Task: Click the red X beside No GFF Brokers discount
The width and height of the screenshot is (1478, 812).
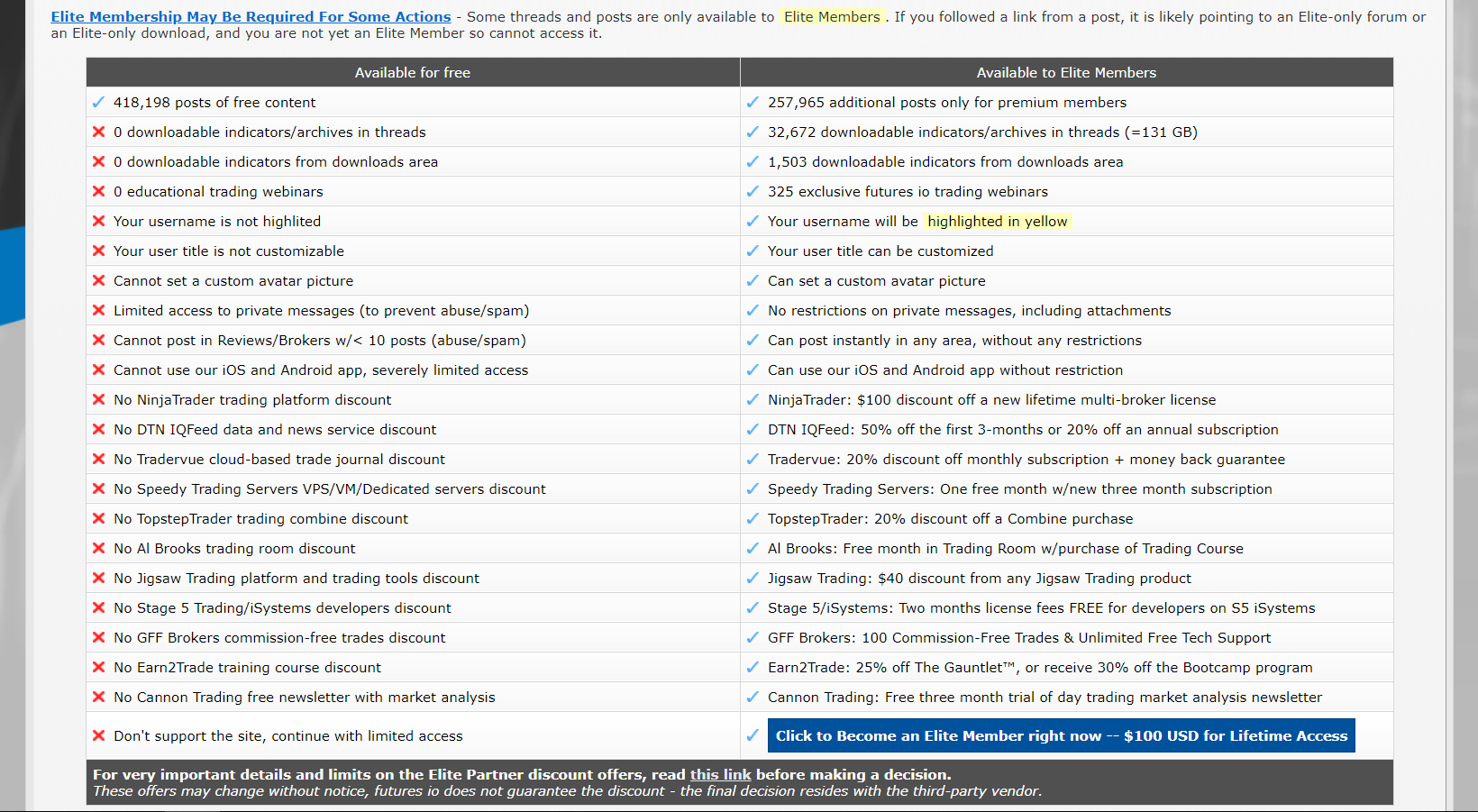Action: click(x=99, y=637)
